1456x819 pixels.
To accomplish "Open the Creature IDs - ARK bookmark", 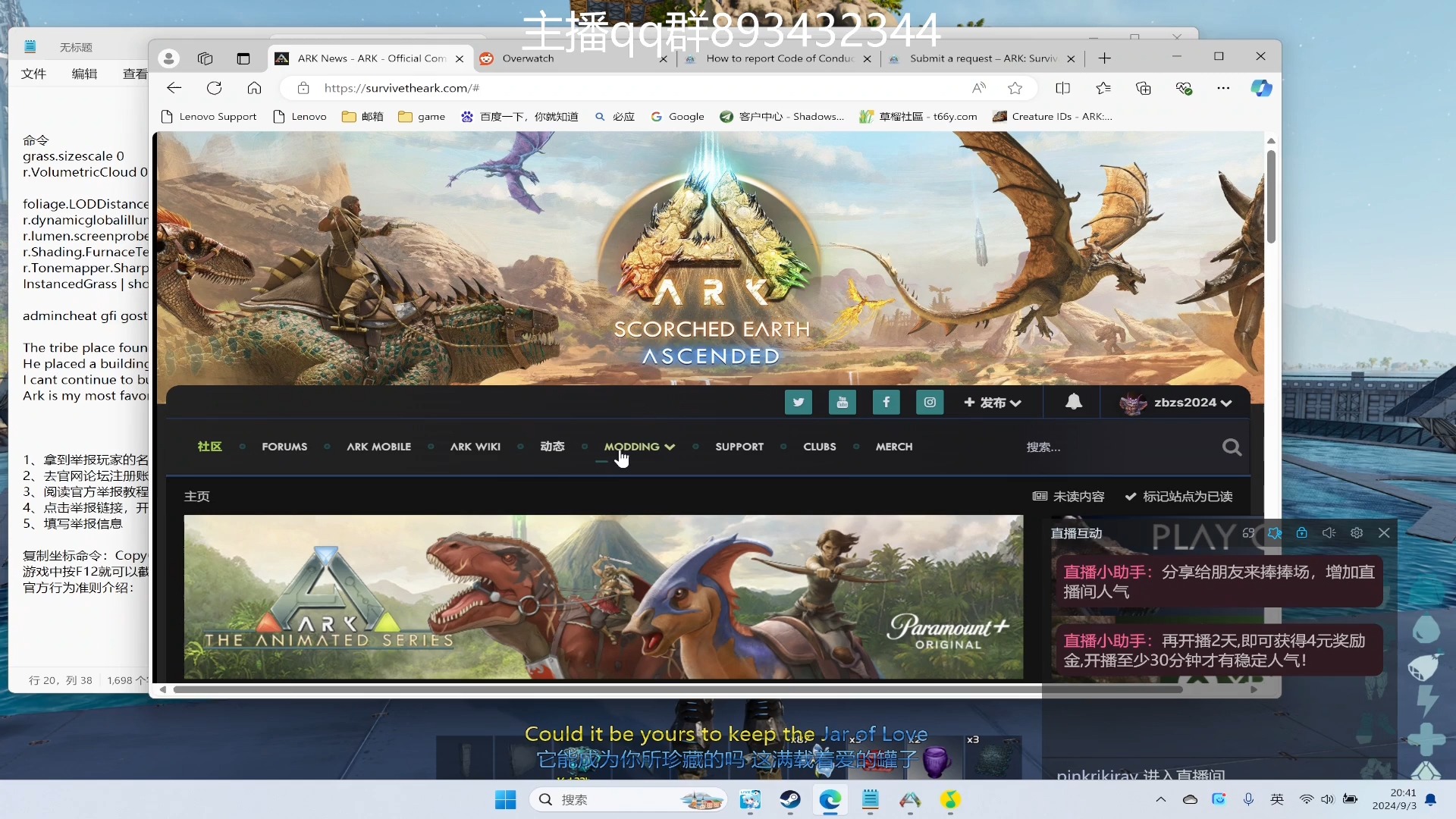I will 1053,117.
